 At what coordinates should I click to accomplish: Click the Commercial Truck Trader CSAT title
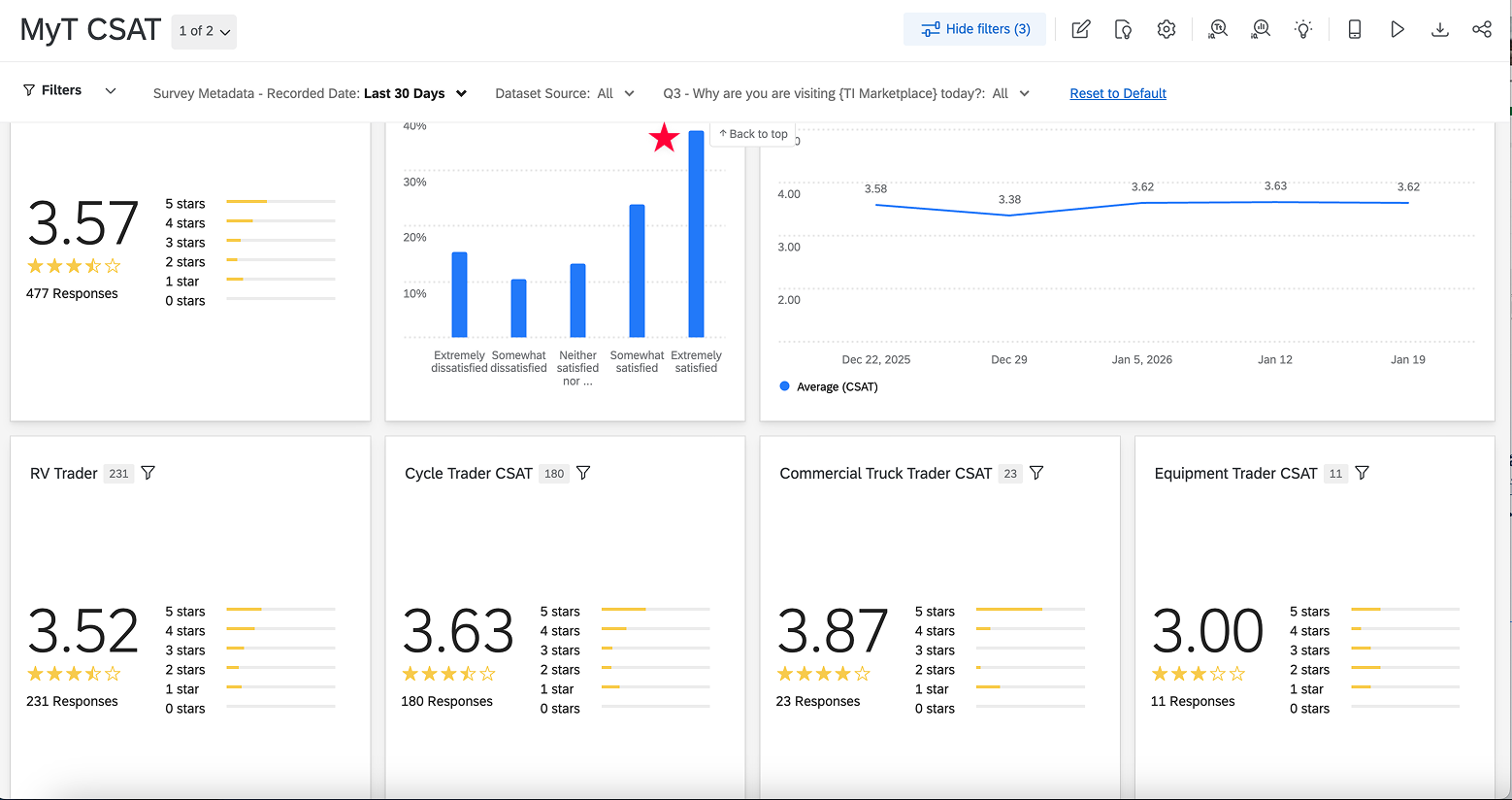click(886, 474)
